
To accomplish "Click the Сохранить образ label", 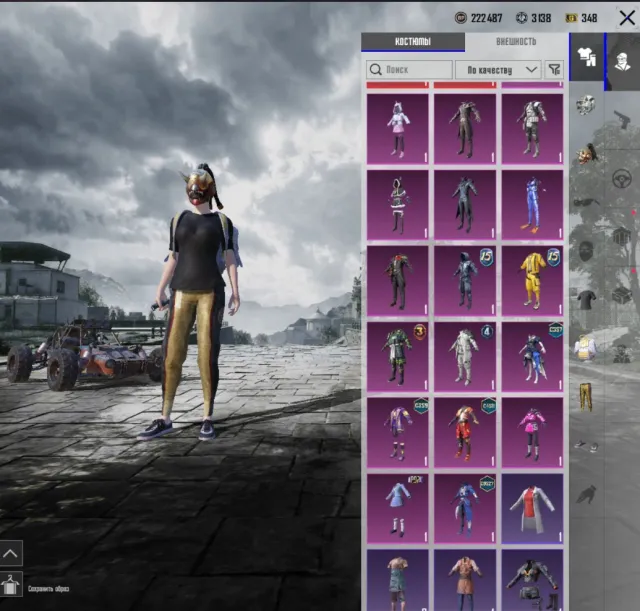I will pyautogui.click(x=49, y=589).
